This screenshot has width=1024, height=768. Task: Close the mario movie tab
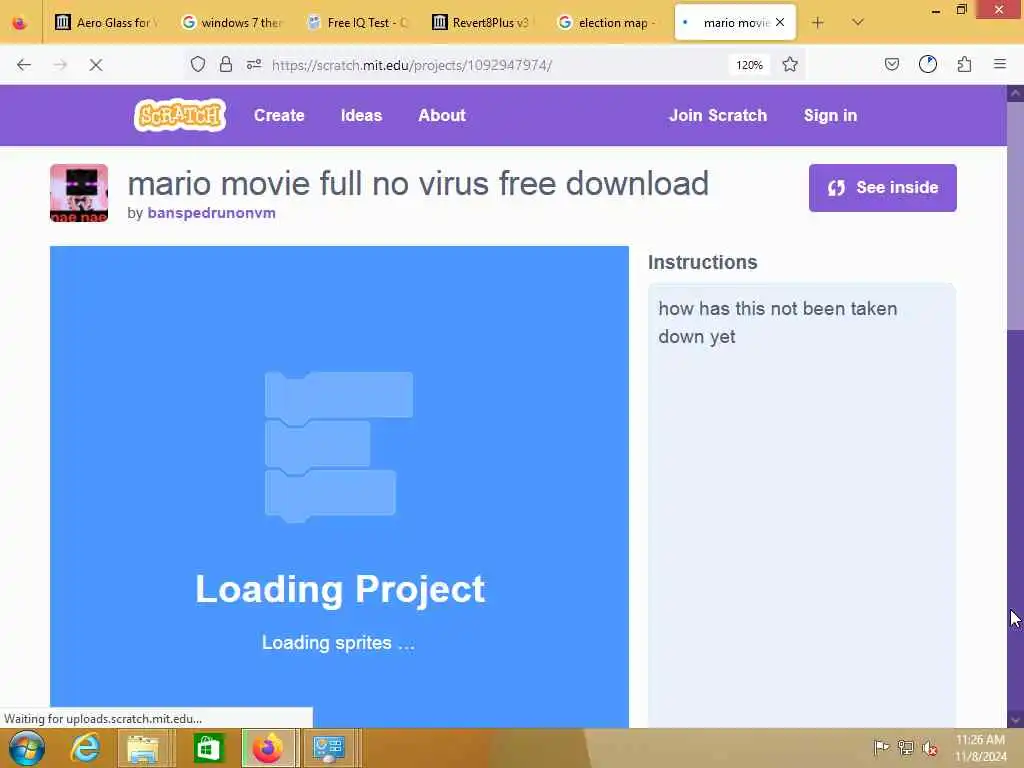[x=780, y=22]
